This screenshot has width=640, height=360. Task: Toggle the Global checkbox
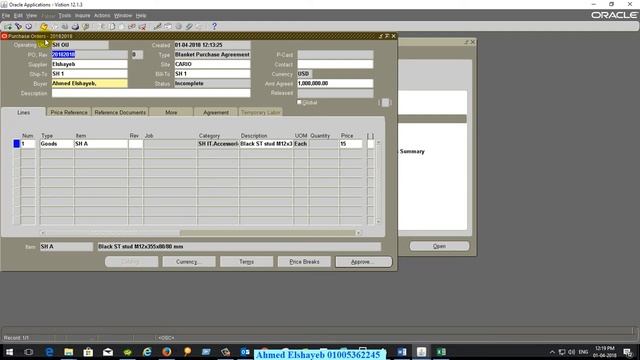point(299,102)
